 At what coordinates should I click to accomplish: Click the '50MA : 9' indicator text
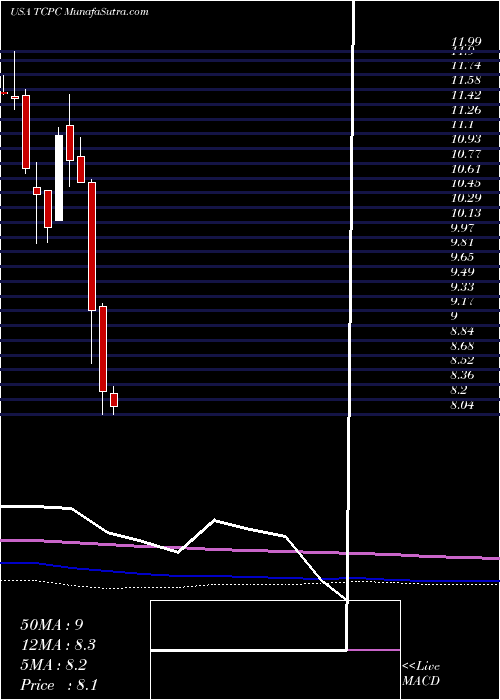(52, 625)
